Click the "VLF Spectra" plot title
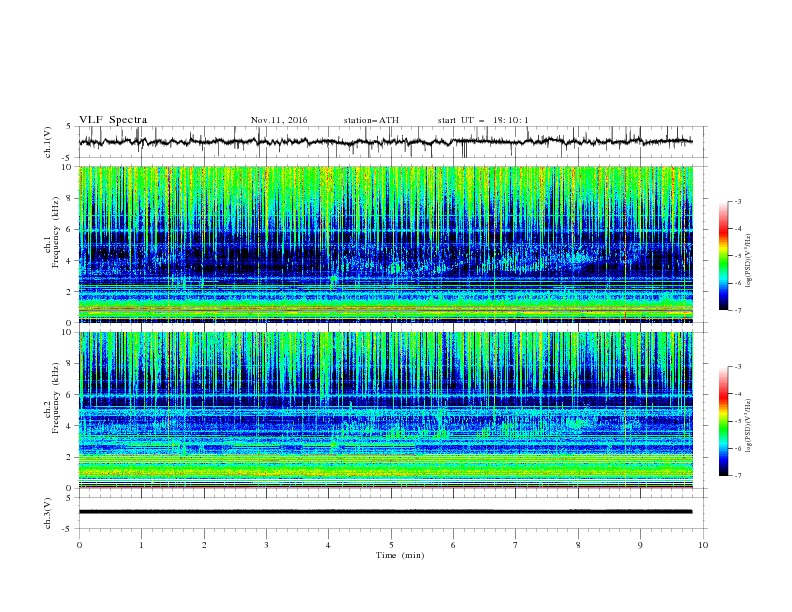The height and width of the screenshot is (612, 792). point(113,120)
